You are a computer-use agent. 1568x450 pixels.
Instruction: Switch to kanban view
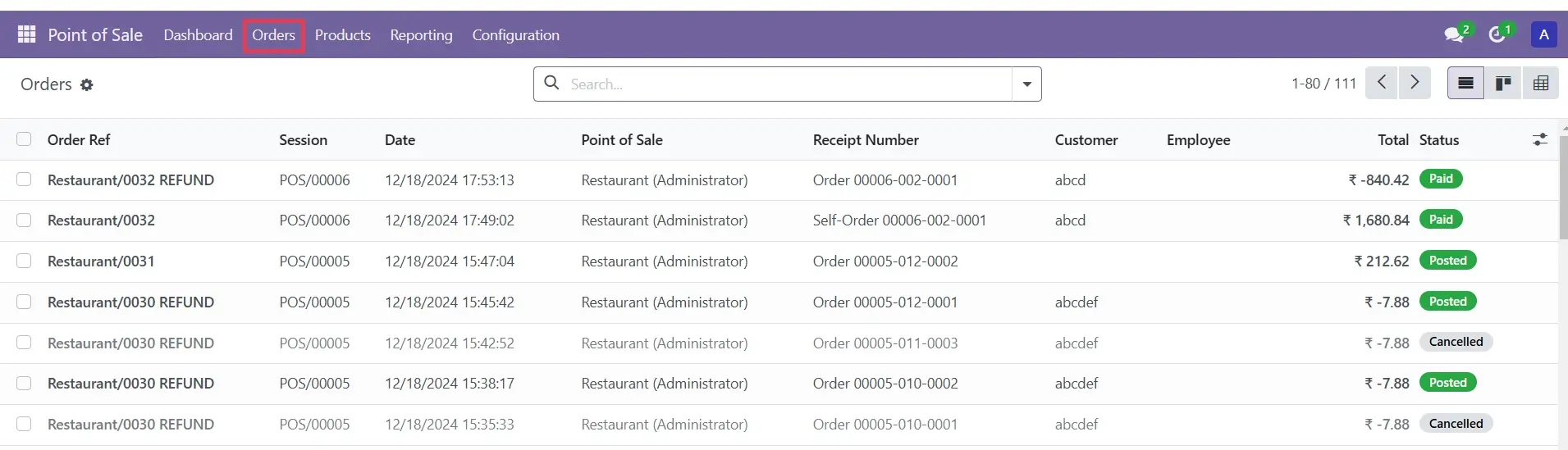click(x=1503, y=83)
